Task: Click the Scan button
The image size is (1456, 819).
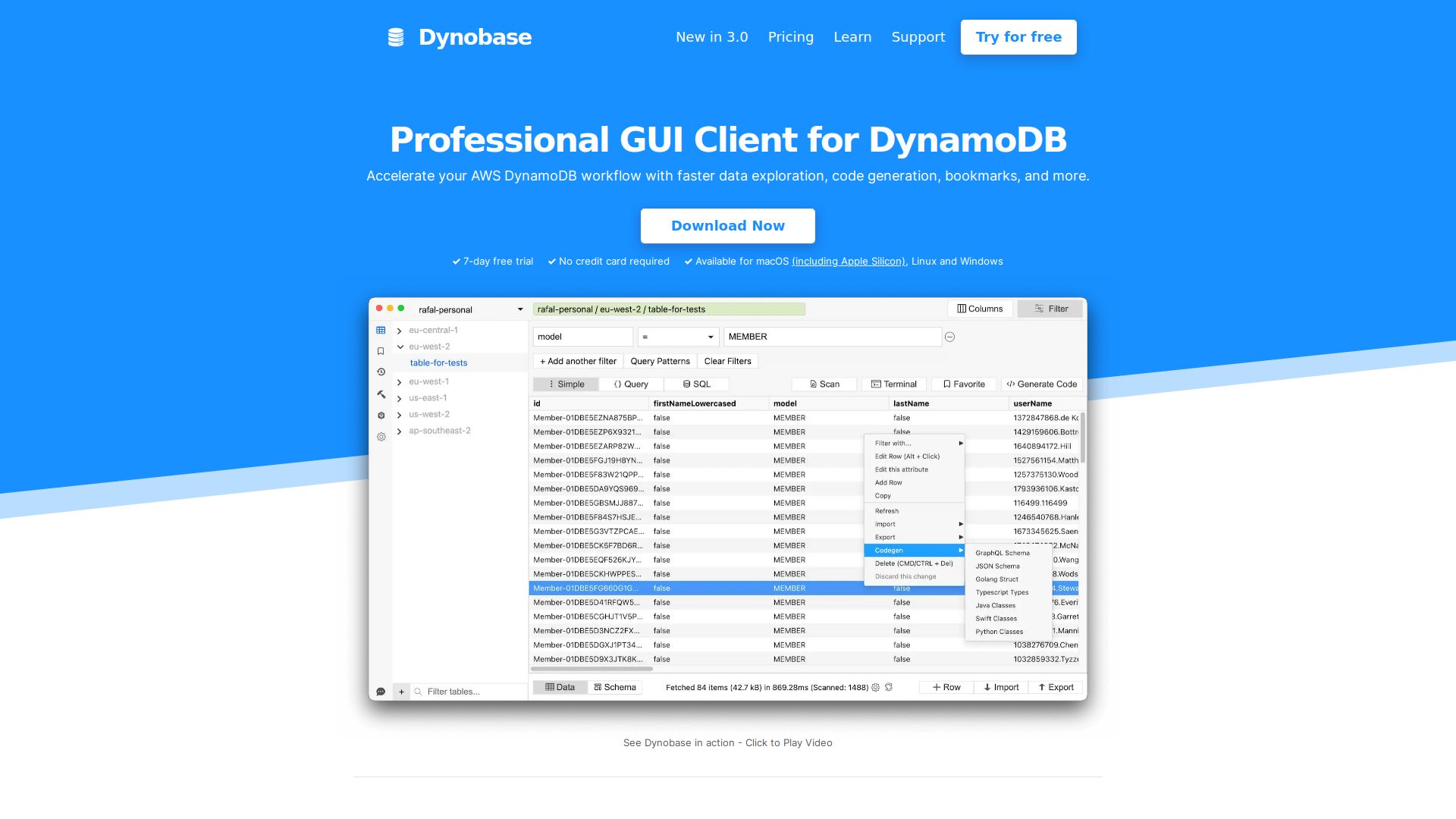Action: pyautogui.click(x=824, y=384)
